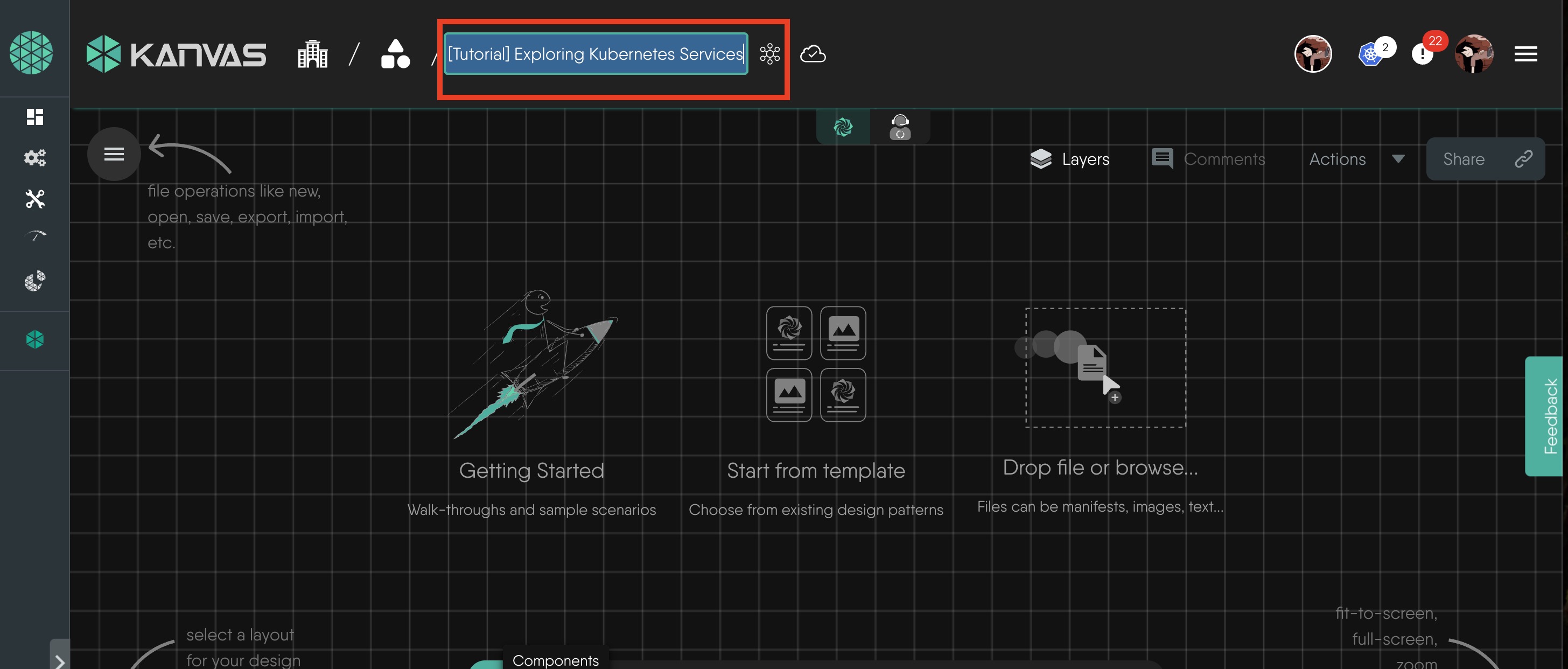Click the Meshery logo in sidebar
The height and width of the screenshot is (669, 1568).
31,53
